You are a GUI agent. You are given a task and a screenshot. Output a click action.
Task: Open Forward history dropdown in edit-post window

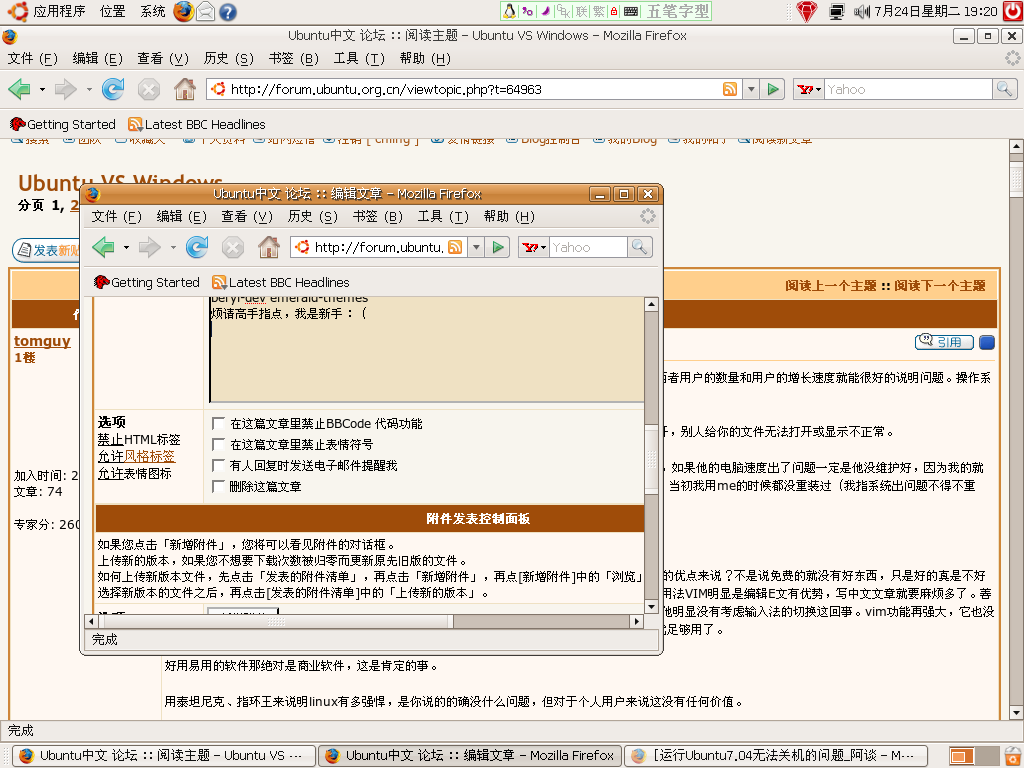(173, 248)
